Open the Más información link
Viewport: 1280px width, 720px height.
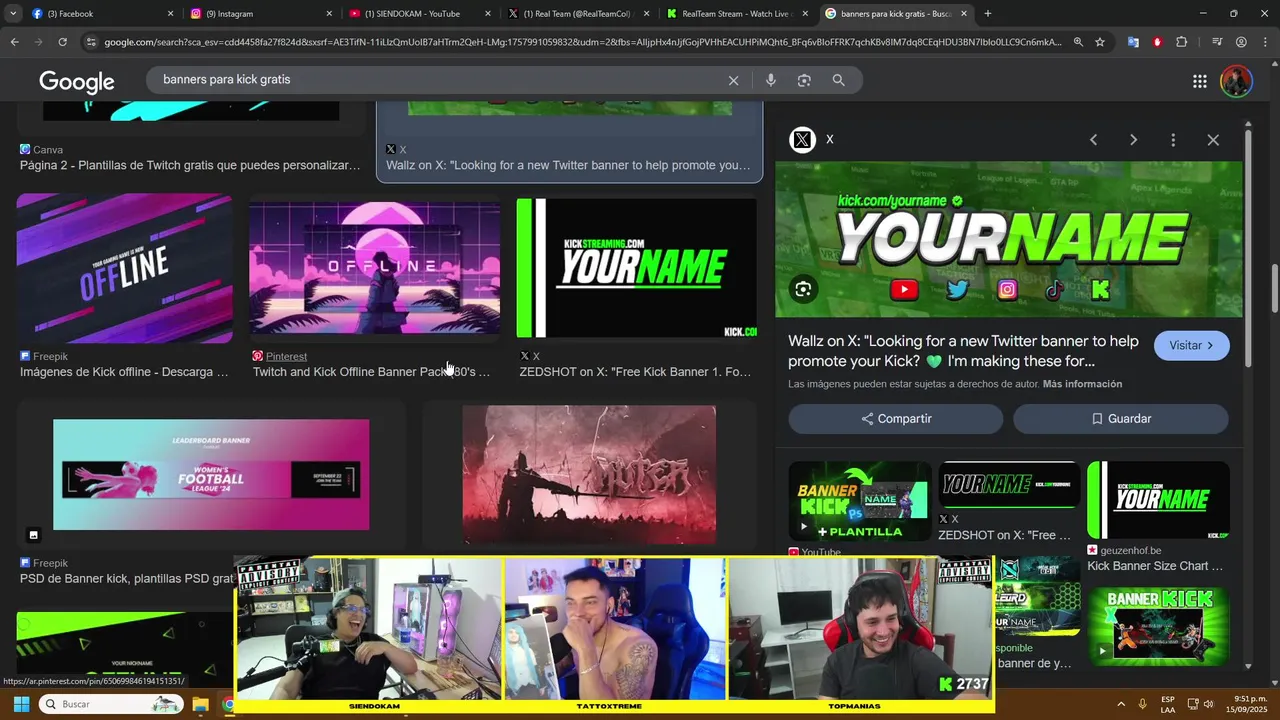click(1082, 384)
